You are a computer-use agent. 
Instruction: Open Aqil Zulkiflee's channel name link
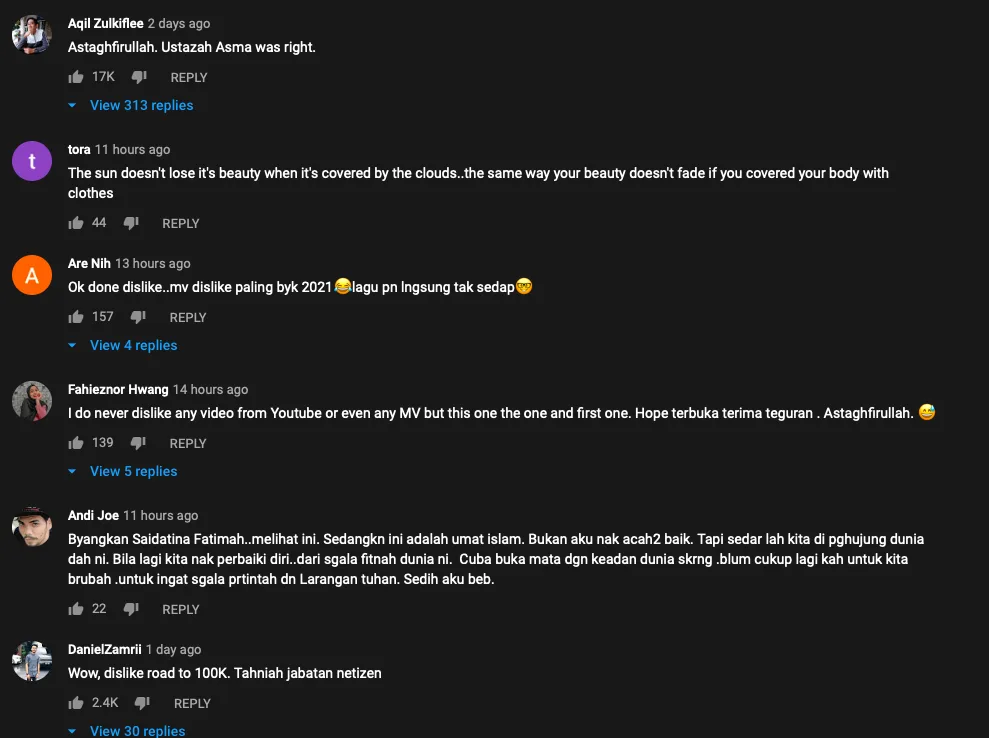click(x=105, y=23)
